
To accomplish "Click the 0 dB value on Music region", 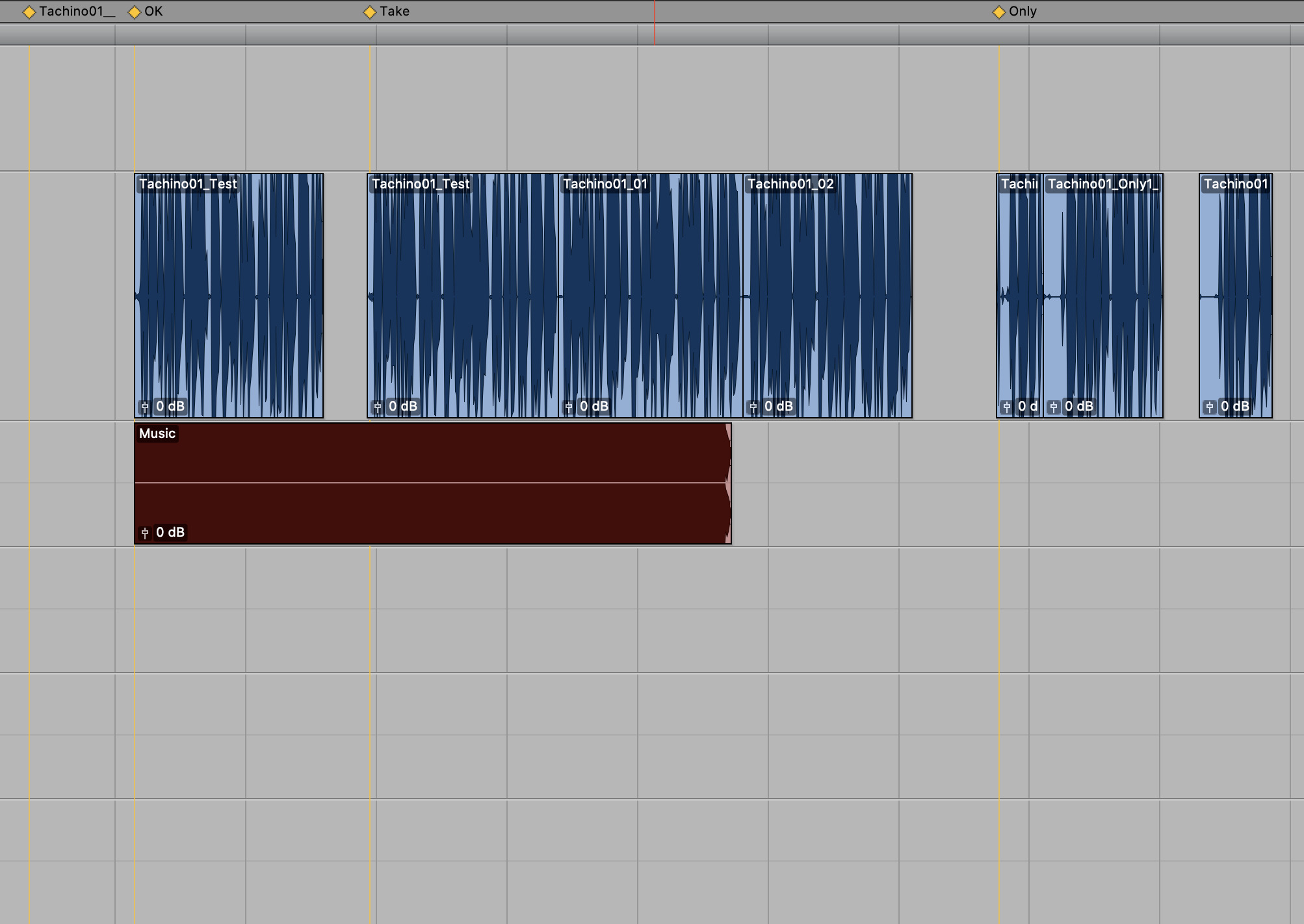I will point(170,533).
